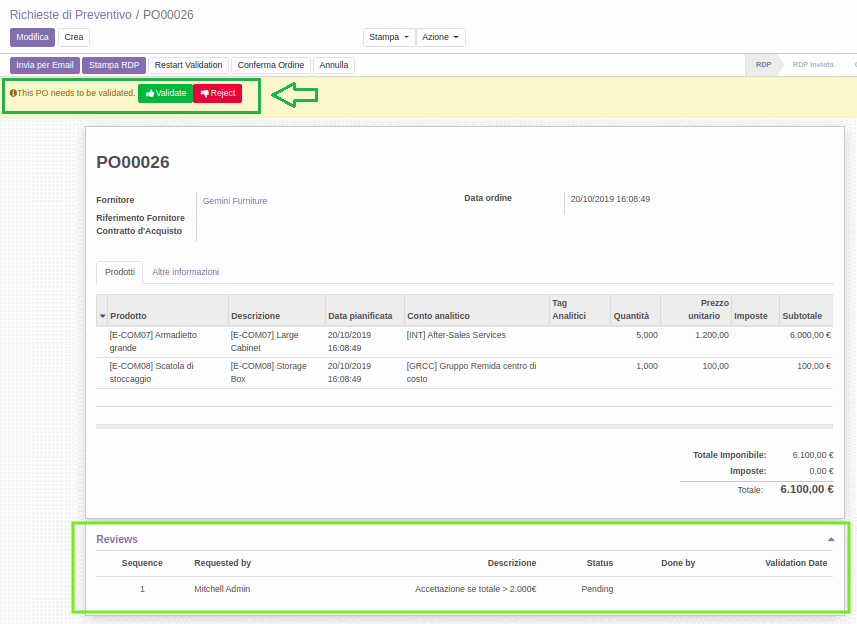Screen dimensions: 857x624
Task: Click the thumbs-up icon on Validate button
Action: [x=152, y=92]
